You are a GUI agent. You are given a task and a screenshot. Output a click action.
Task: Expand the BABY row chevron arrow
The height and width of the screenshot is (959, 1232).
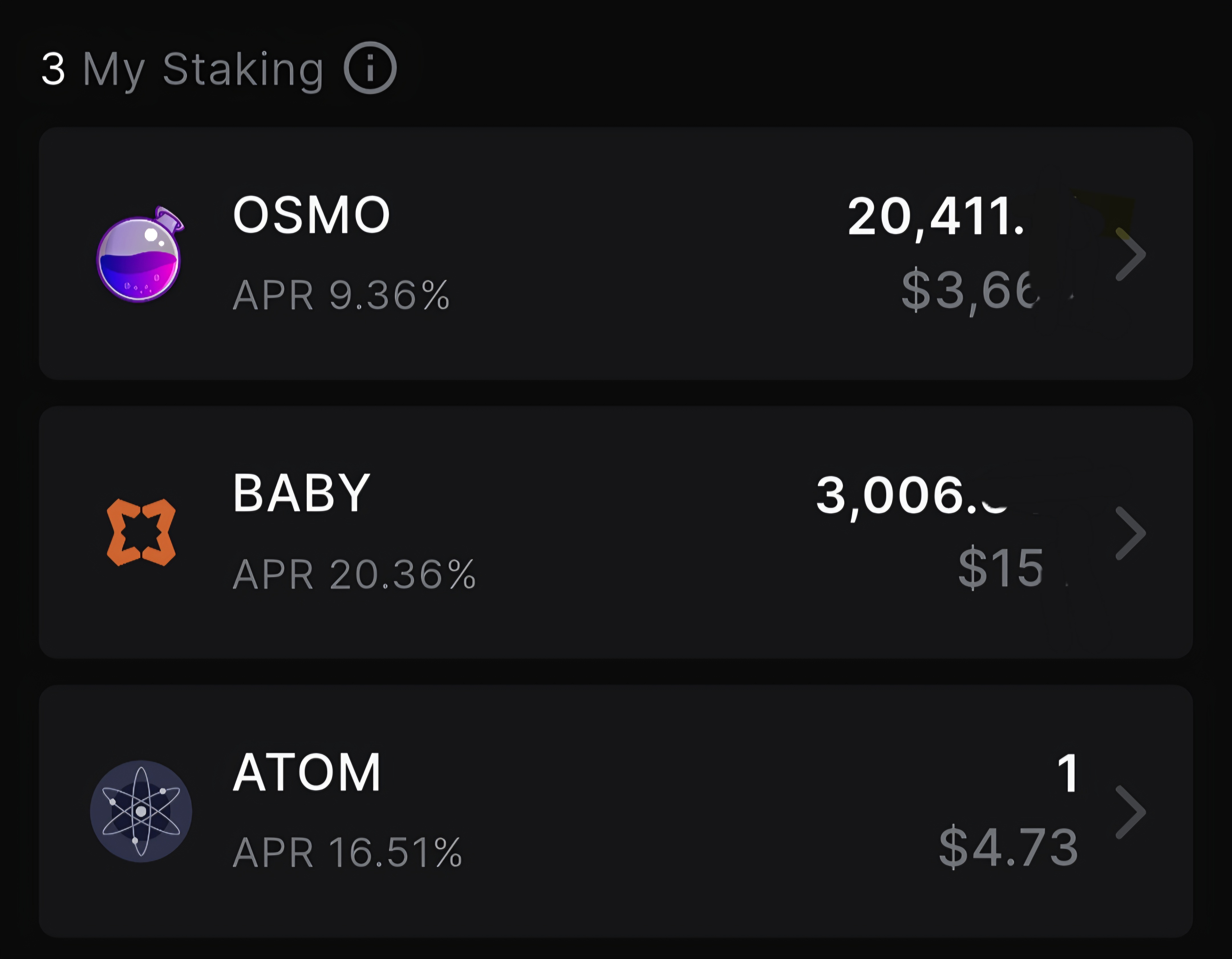tap(1130, 533)
